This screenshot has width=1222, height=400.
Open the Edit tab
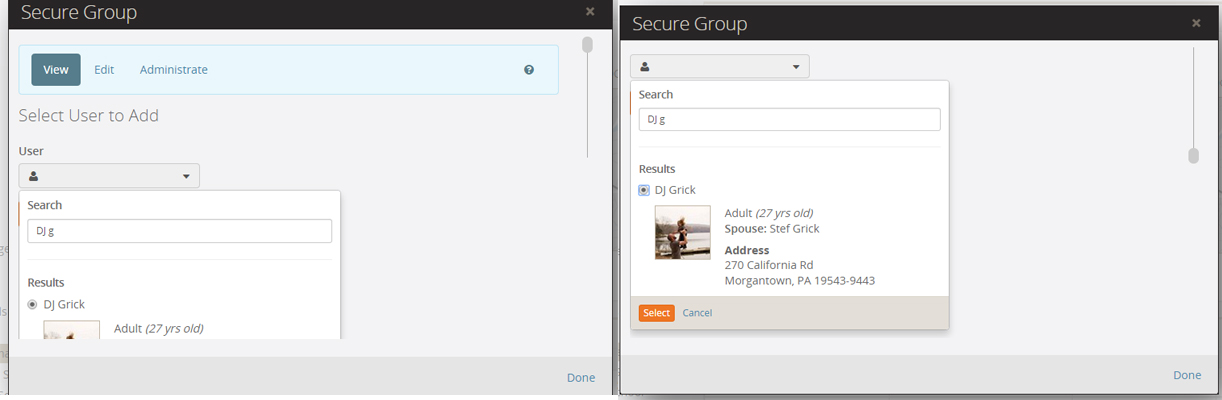104,70
